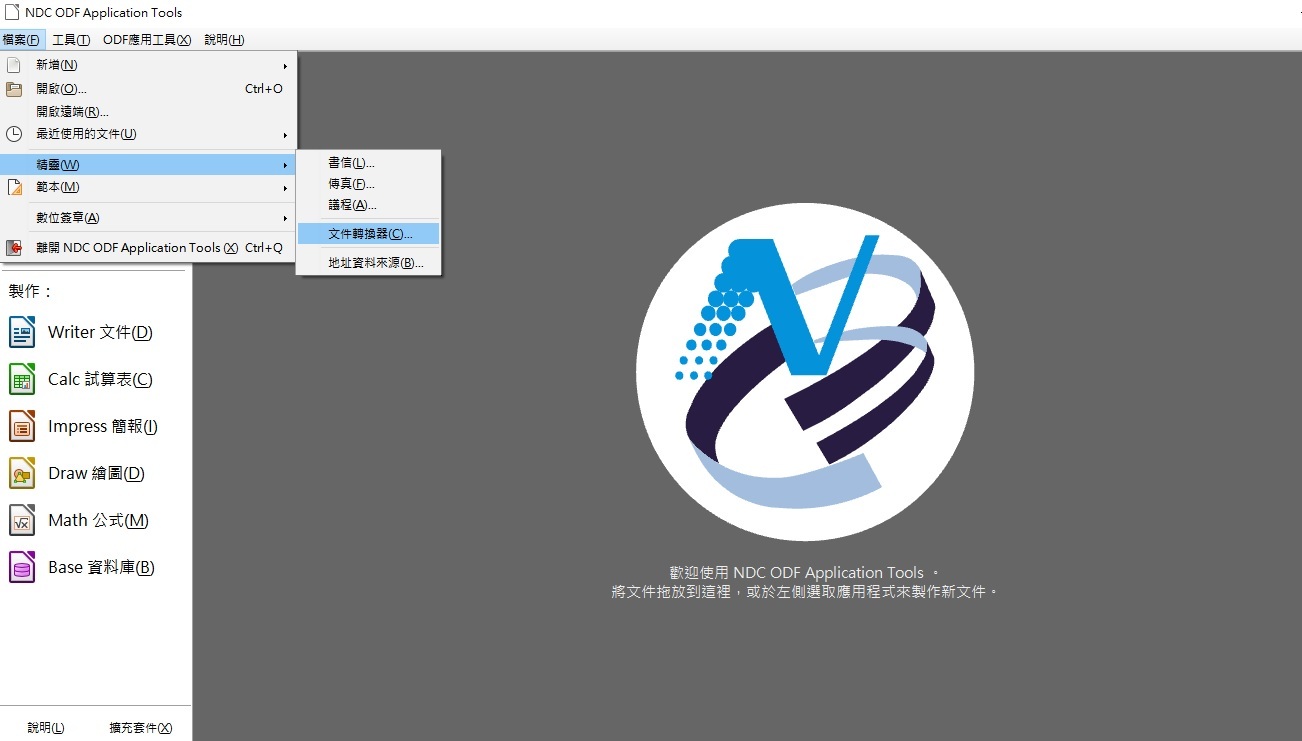Screen dimensions: 1302x741
Task: Choose 精靈(W) menu entry
Action: click(x=148, y=165)
